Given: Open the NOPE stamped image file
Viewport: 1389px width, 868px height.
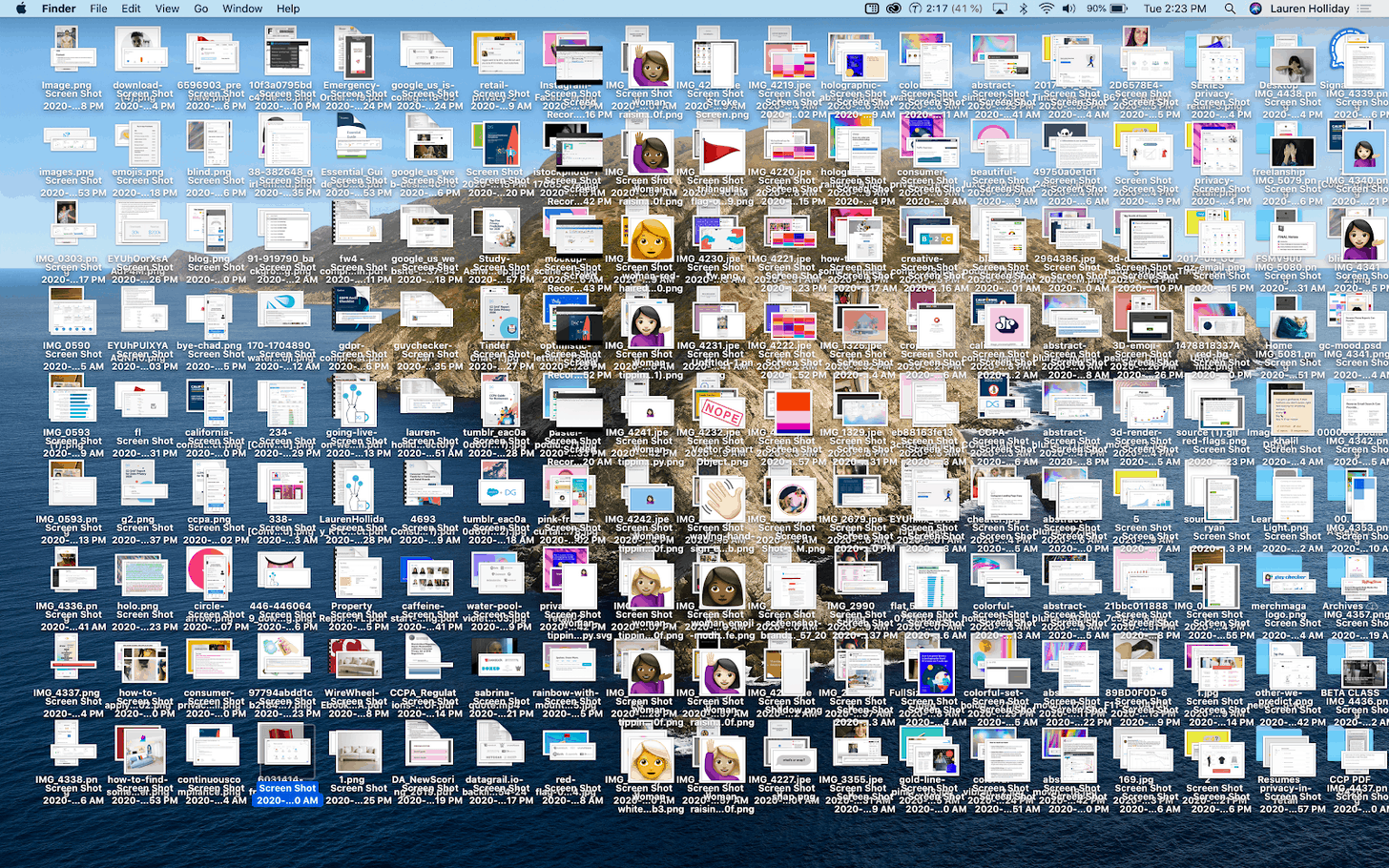Looking at the screenshot, I should 720,412.
